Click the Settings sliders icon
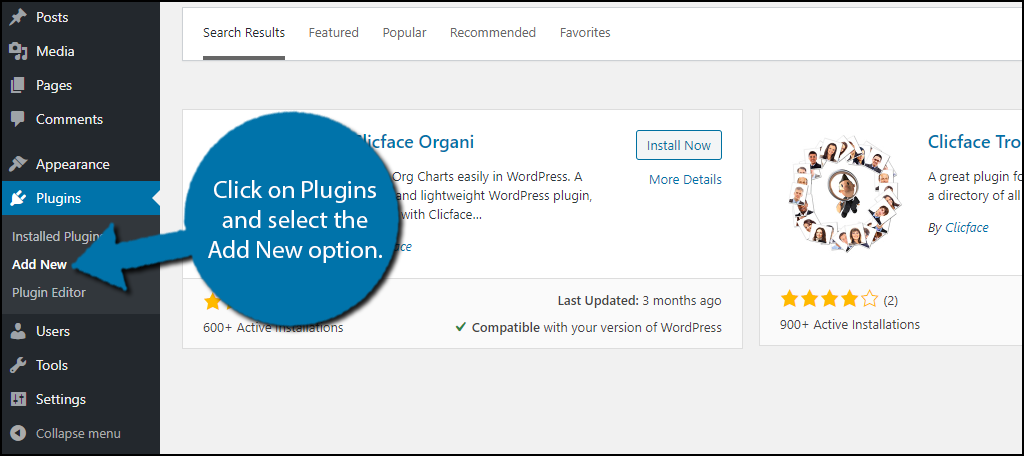The width and height of the screenshot is (1024, 456). 18,399
